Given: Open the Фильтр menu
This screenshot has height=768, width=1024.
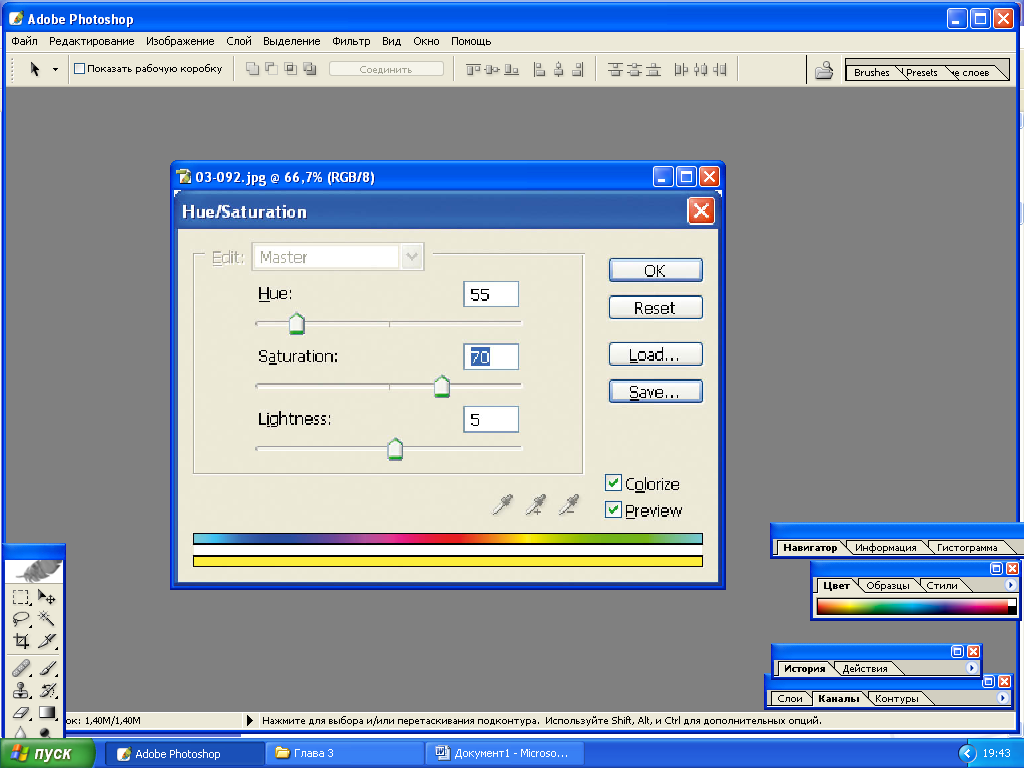Looking at the screenshot, I should [351, 41].
